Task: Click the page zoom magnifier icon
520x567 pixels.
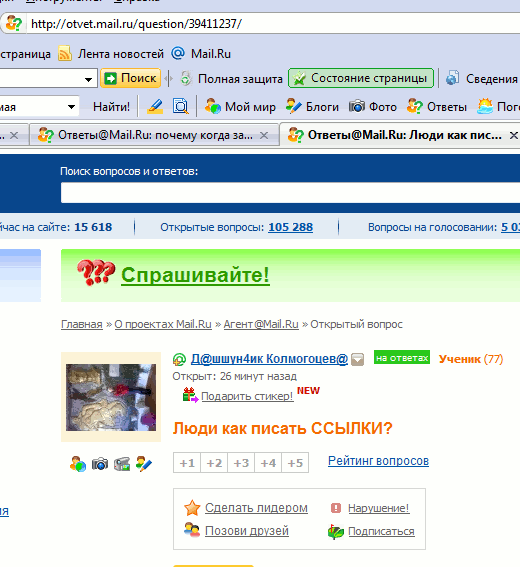Action: pyautogui.click(x=180, y=107)
